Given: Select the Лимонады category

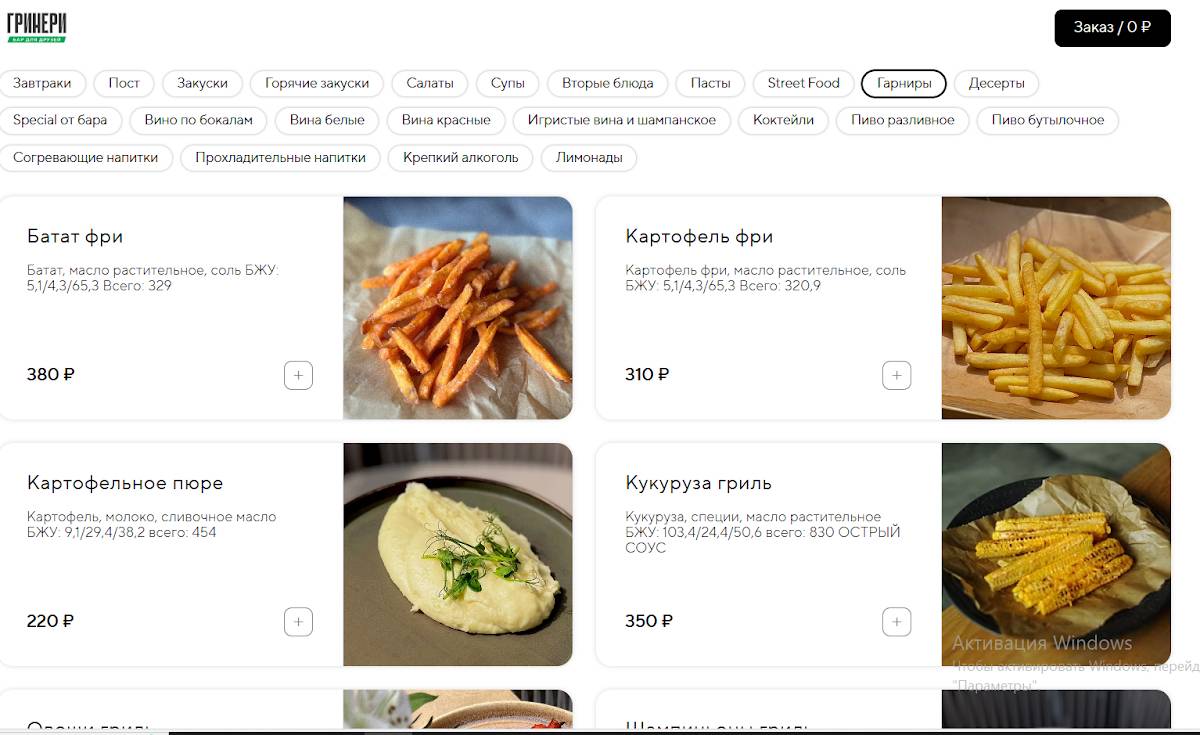Looking at the screenshot, I should (x=589, y=158).
